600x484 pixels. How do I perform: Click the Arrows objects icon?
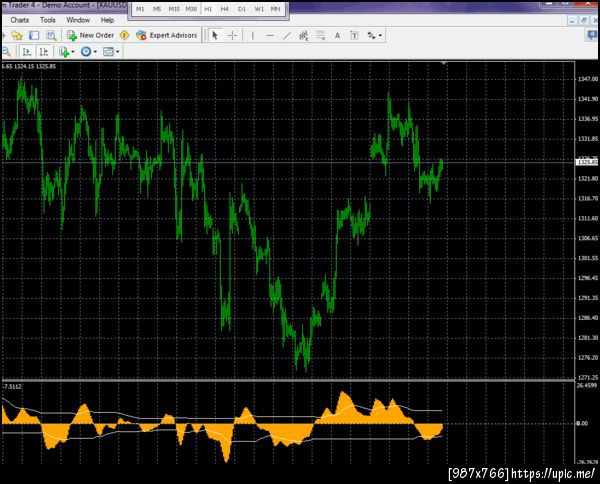tap(371, 36)
